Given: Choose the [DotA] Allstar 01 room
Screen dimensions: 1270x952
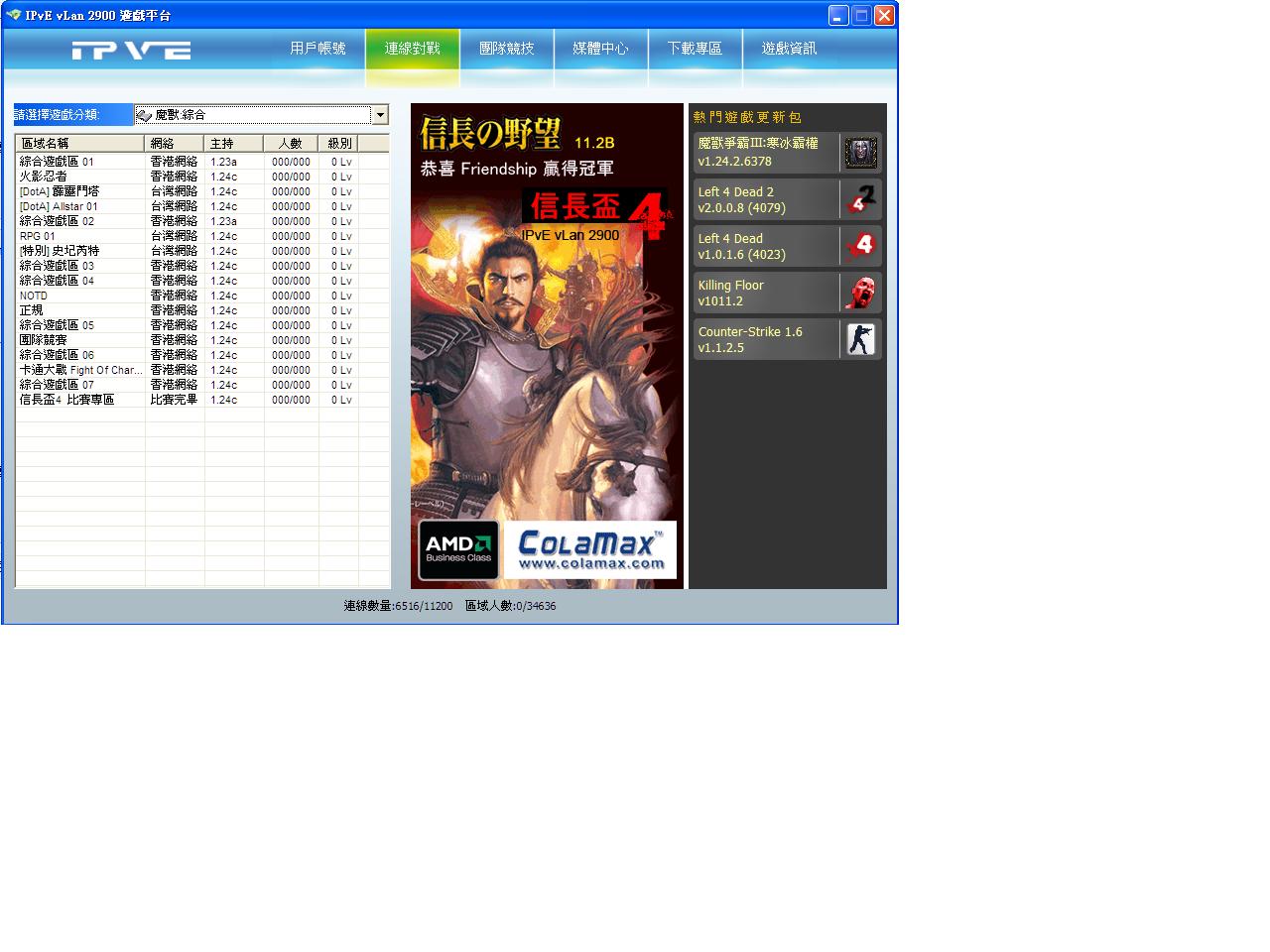Looking at the screenshot, I should point(202,206).
